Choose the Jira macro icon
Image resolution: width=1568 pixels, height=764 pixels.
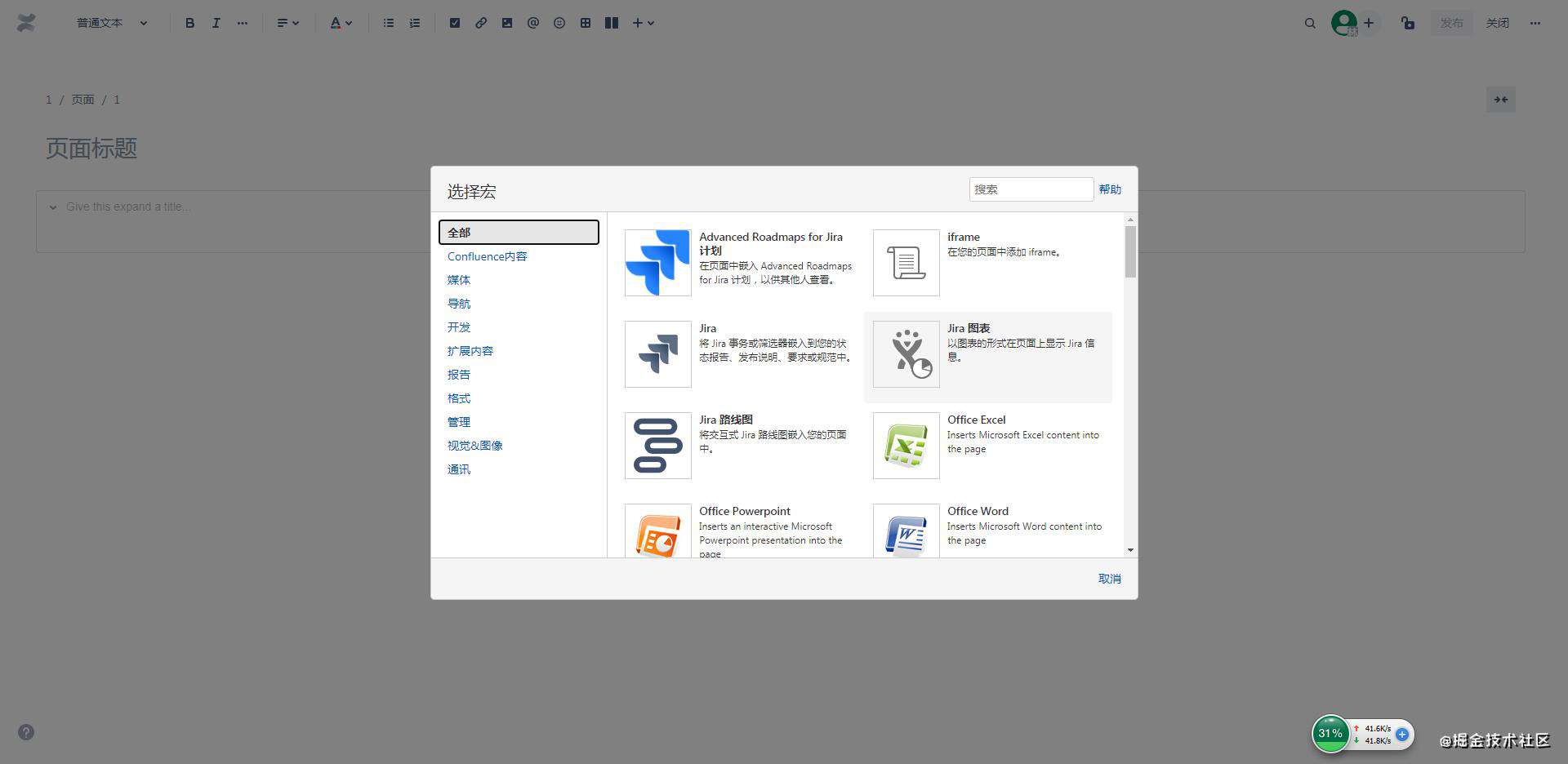click(x=658, y=354)
